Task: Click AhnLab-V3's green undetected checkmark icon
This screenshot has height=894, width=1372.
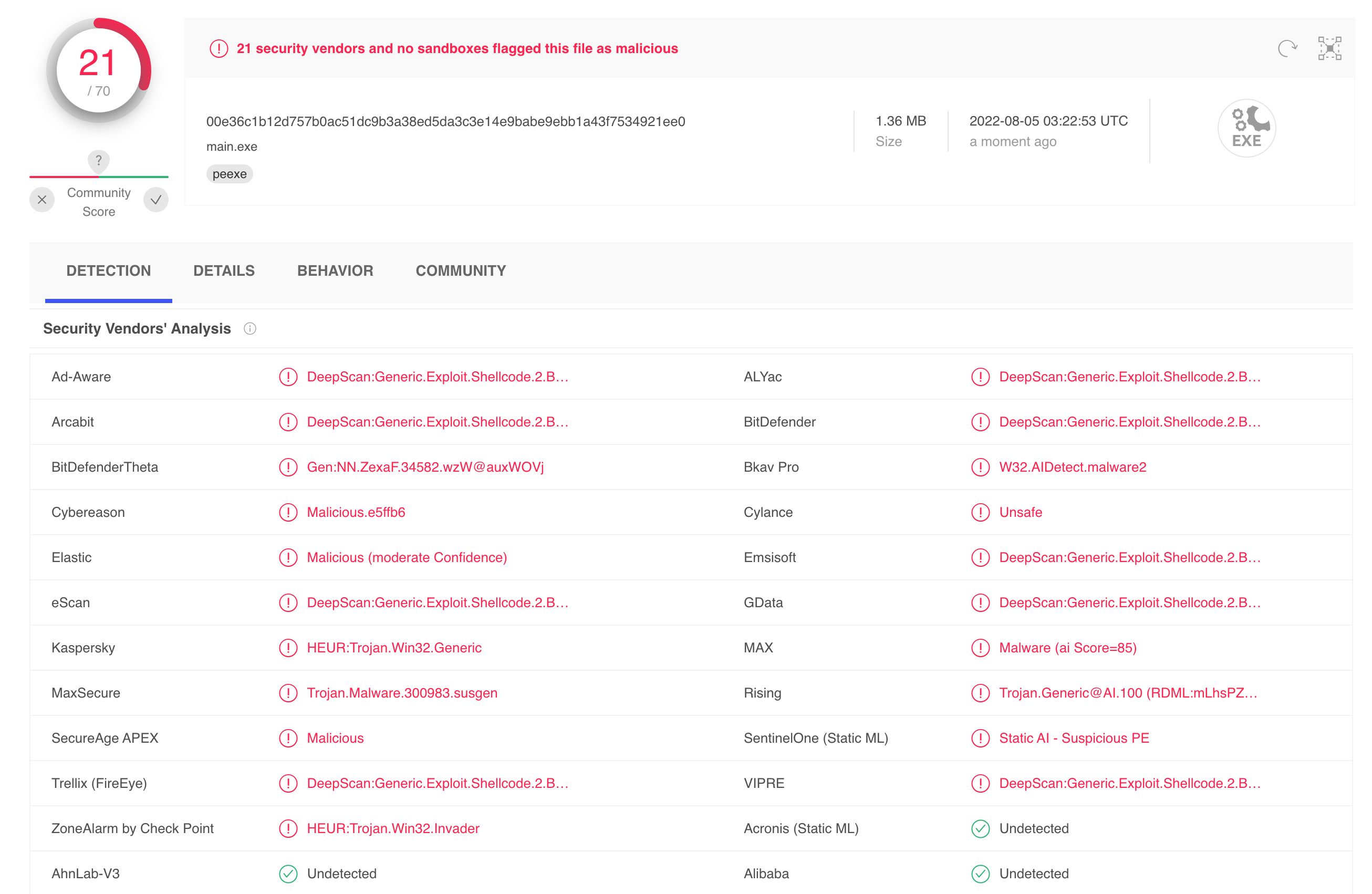Action: pyautogui.click(x=288, y=874)
